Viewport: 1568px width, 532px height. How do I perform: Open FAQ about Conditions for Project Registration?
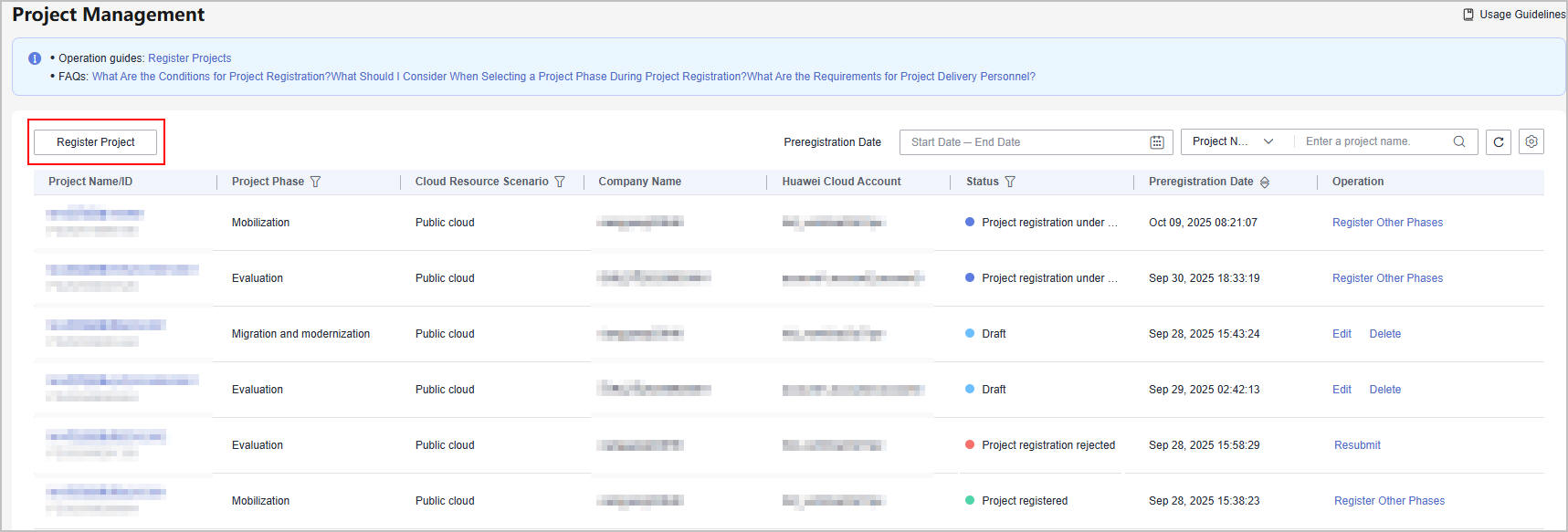(211, 77)
